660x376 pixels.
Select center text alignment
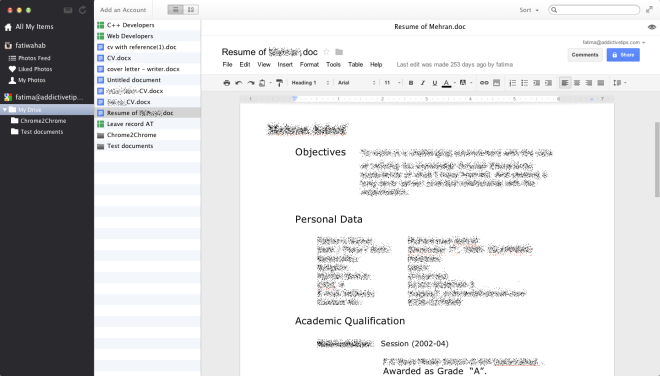point(577,83)
